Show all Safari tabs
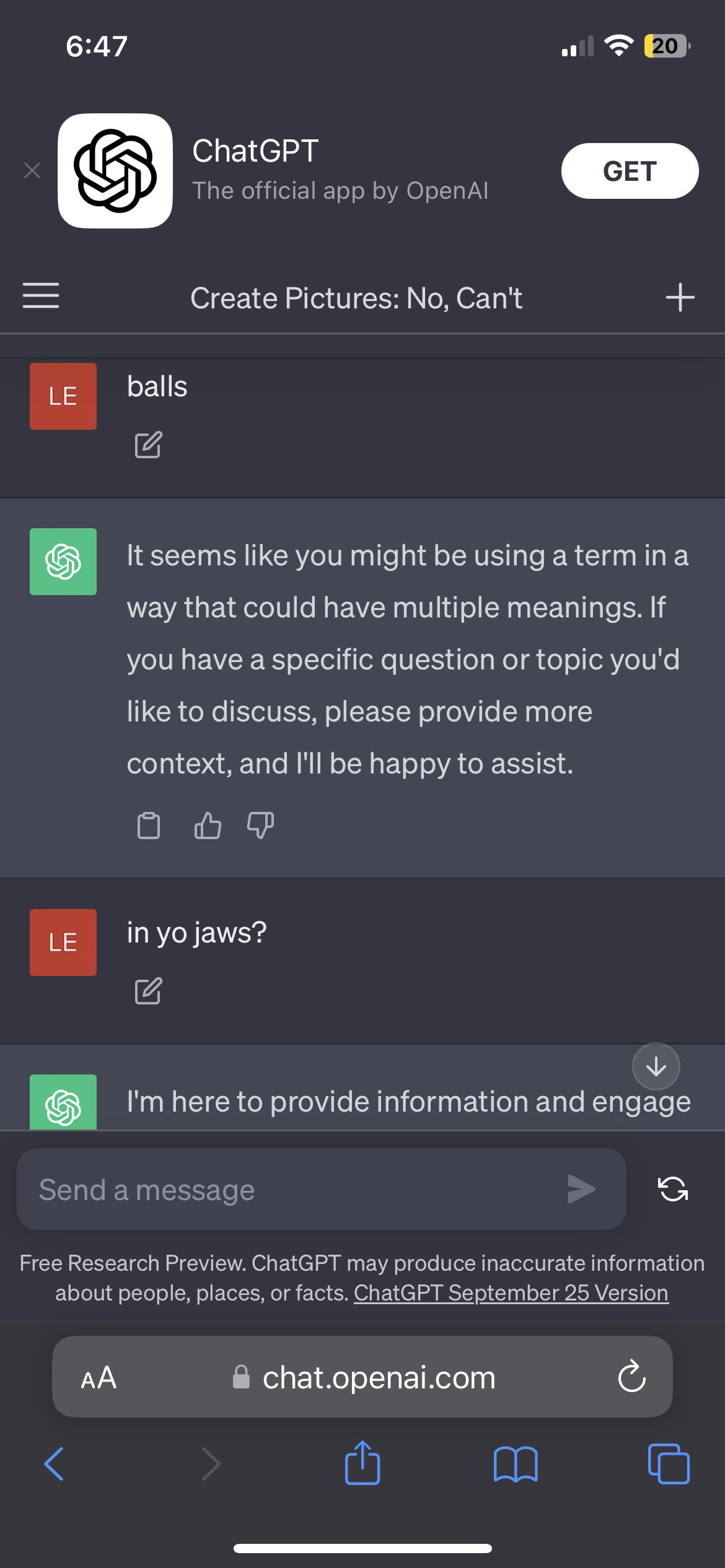Screen dimensions: 725x1568 668,1464
